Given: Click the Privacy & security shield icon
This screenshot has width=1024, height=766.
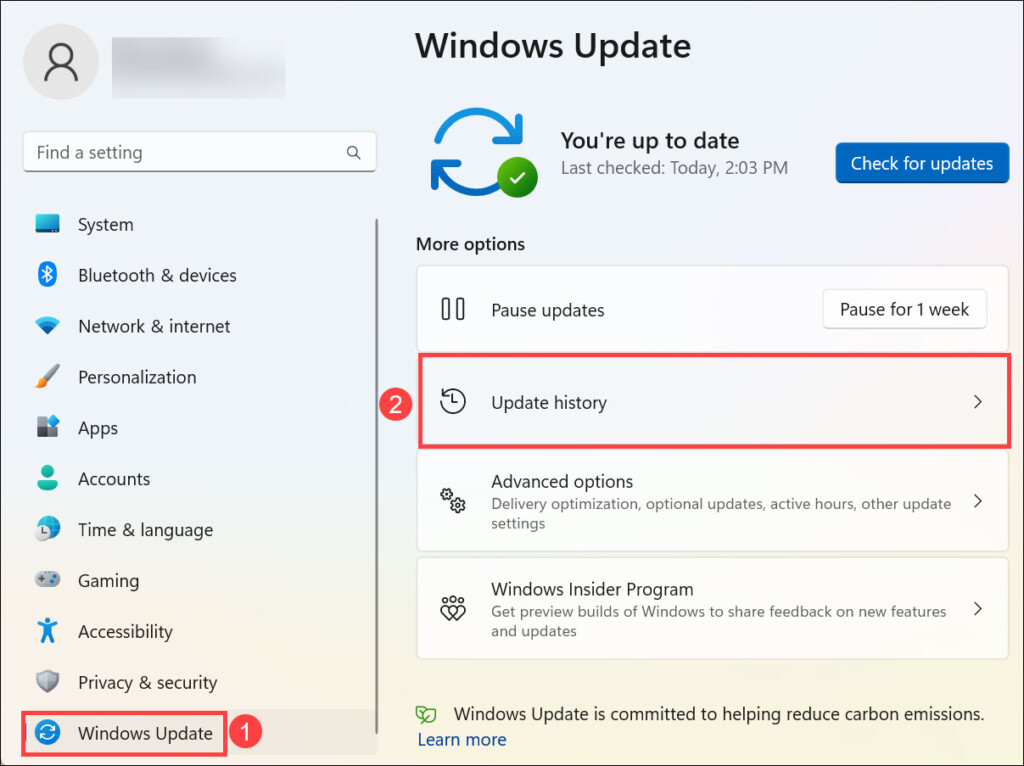Looking at the screenshot, I should coord(47,682).
